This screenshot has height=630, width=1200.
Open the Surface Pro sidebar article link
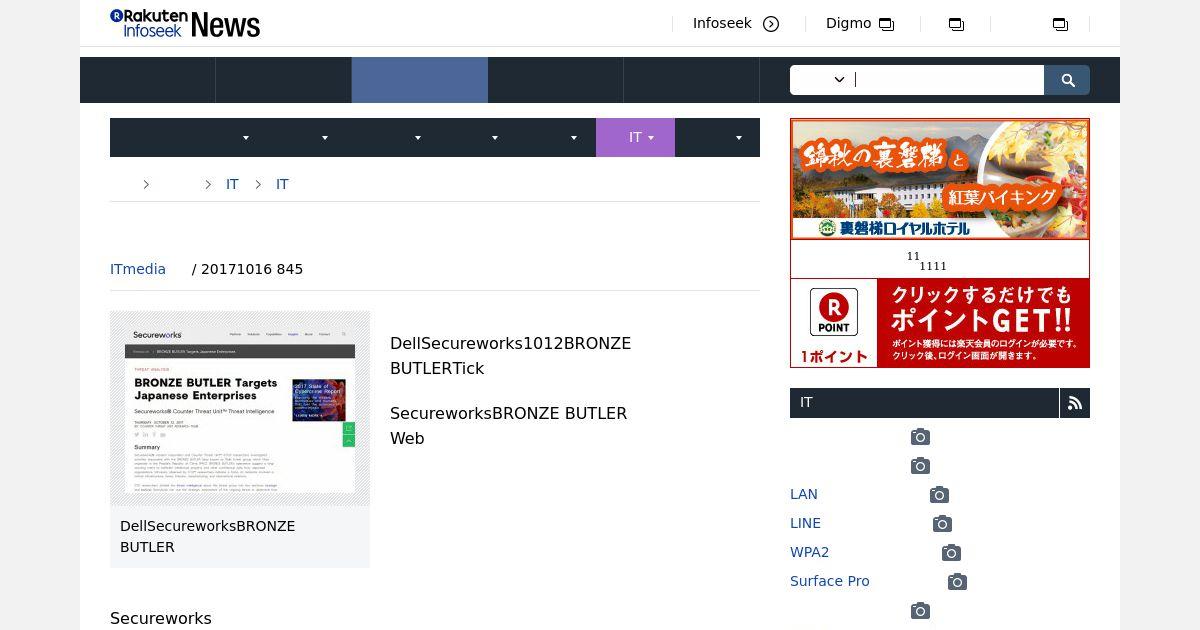click(830, 581)
